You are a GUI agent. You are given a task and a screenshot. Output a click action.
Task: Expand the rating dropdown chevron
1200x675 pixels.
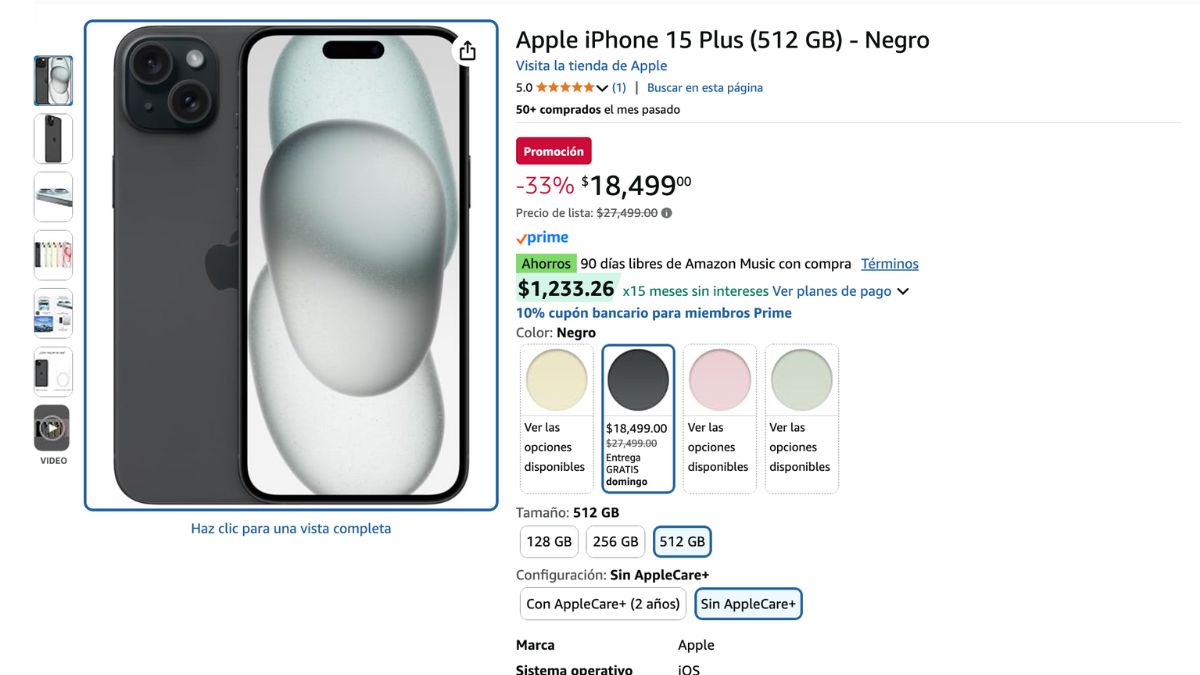(602, 88)
